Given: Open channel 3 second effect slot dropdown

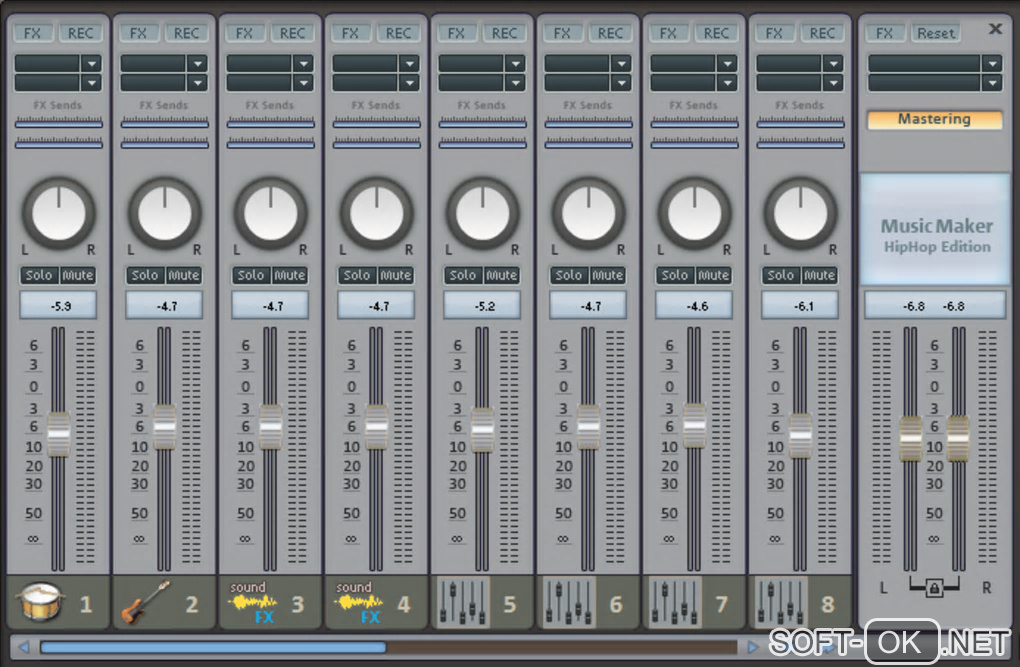Looking at the screenshot, I should (x=304, y=83).
